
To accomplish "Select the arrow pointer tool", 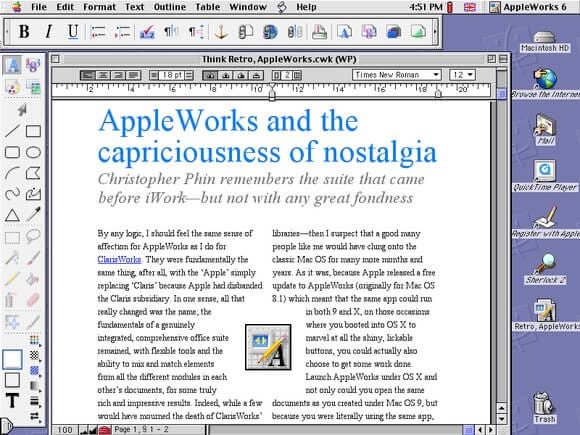I will coord(22,109).
